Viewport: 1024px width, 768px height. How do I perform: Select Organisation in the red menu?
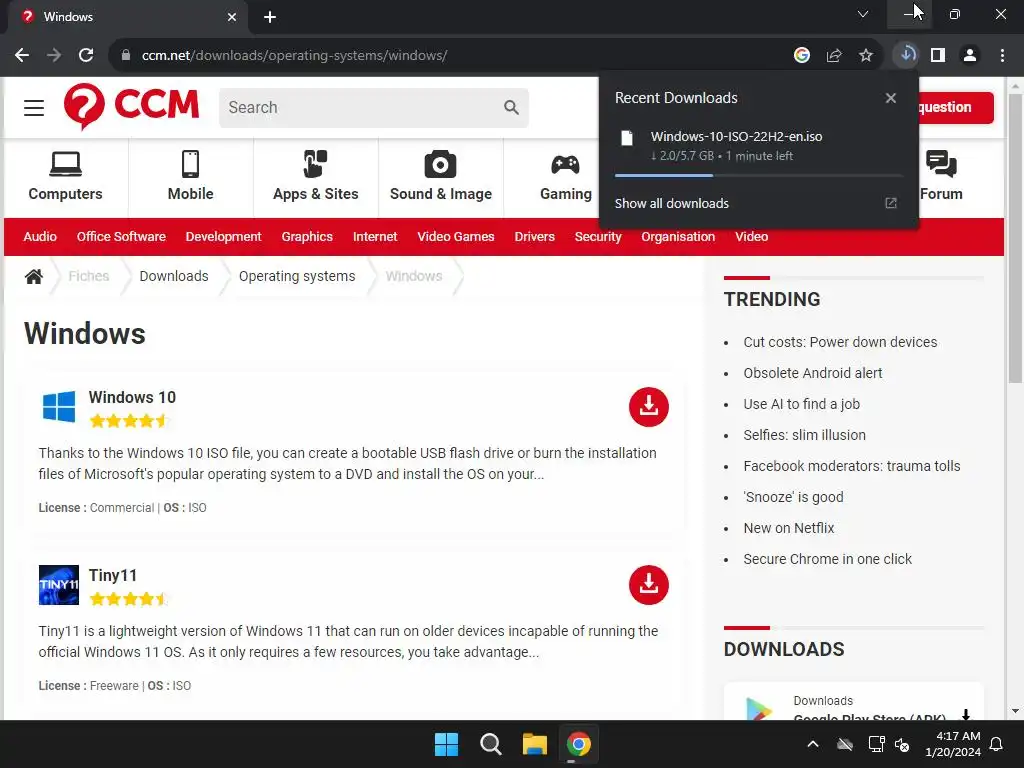tap(678, 236)
